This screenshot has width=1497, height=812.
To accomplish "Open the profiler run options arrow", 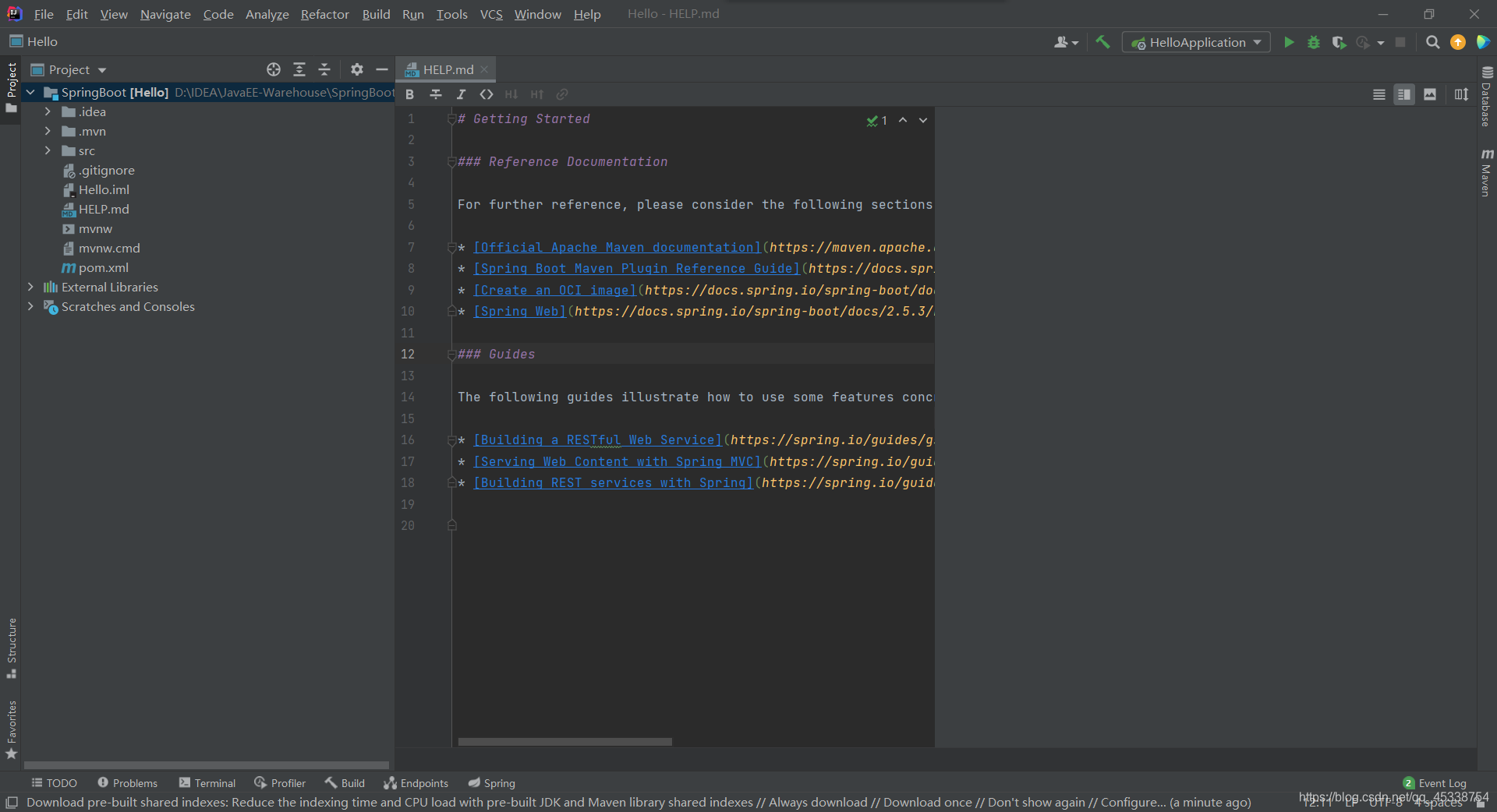I will click(1381, 43).
